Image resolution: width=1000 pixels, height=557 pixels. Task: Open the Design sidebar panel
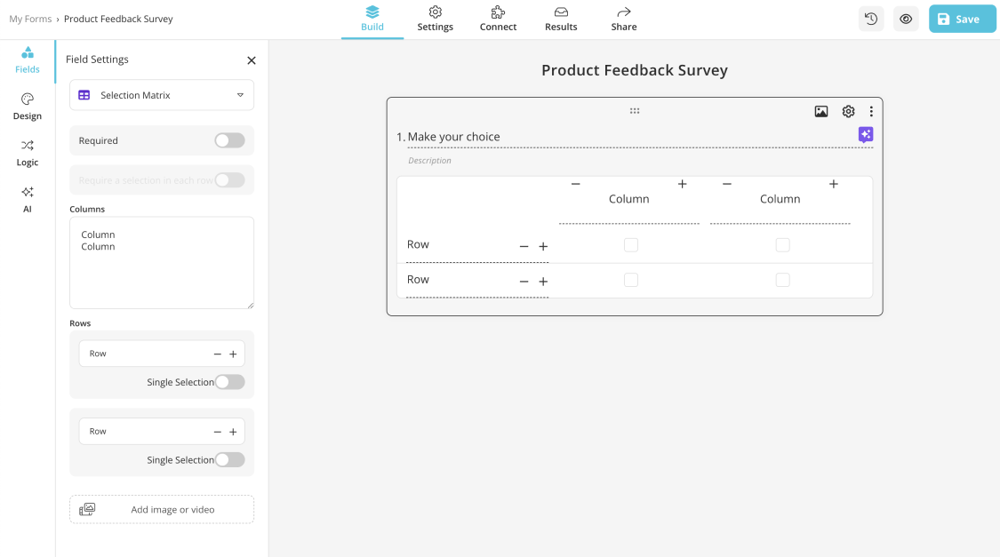pyautogui.click(x=27, y=107)
